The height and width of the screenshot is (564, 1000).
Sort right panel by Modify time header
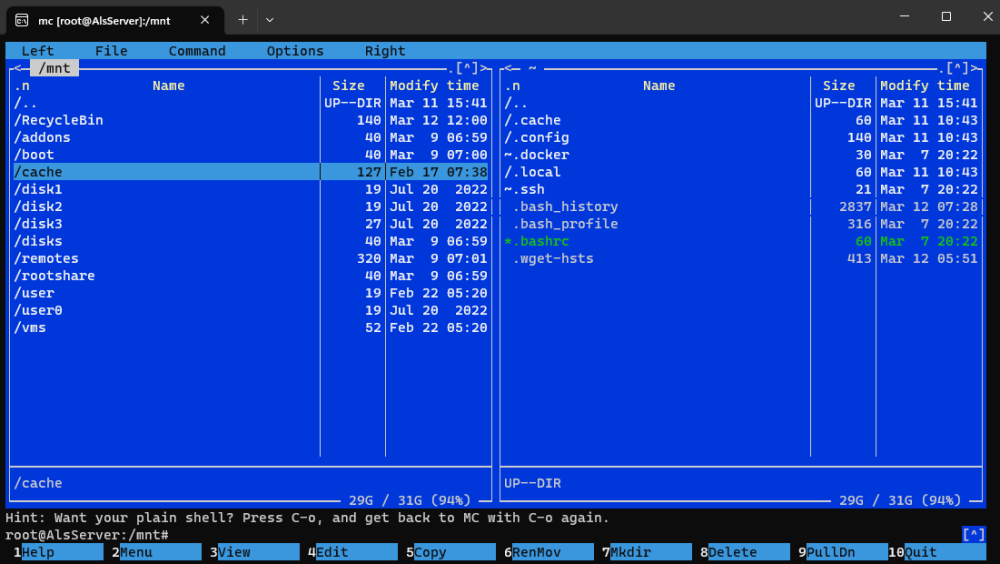(x=925, y=85)
